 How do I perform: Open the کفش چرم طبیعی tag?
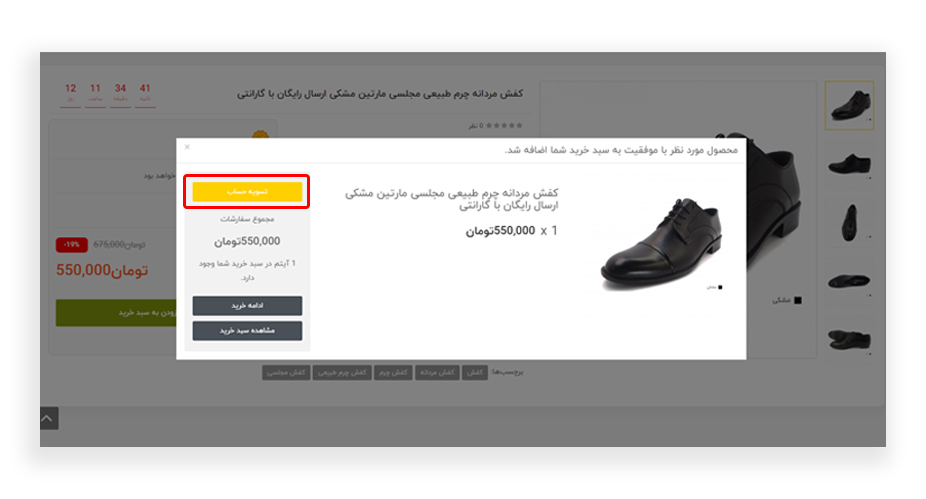click(x=342, y=372)
